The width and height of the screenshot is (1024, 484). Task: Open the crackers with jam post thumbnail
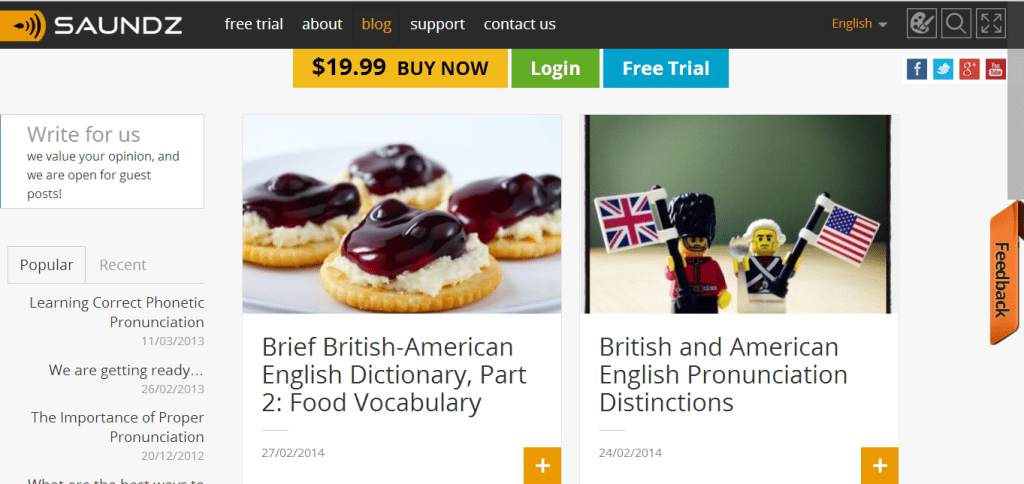tap(402, 214)
